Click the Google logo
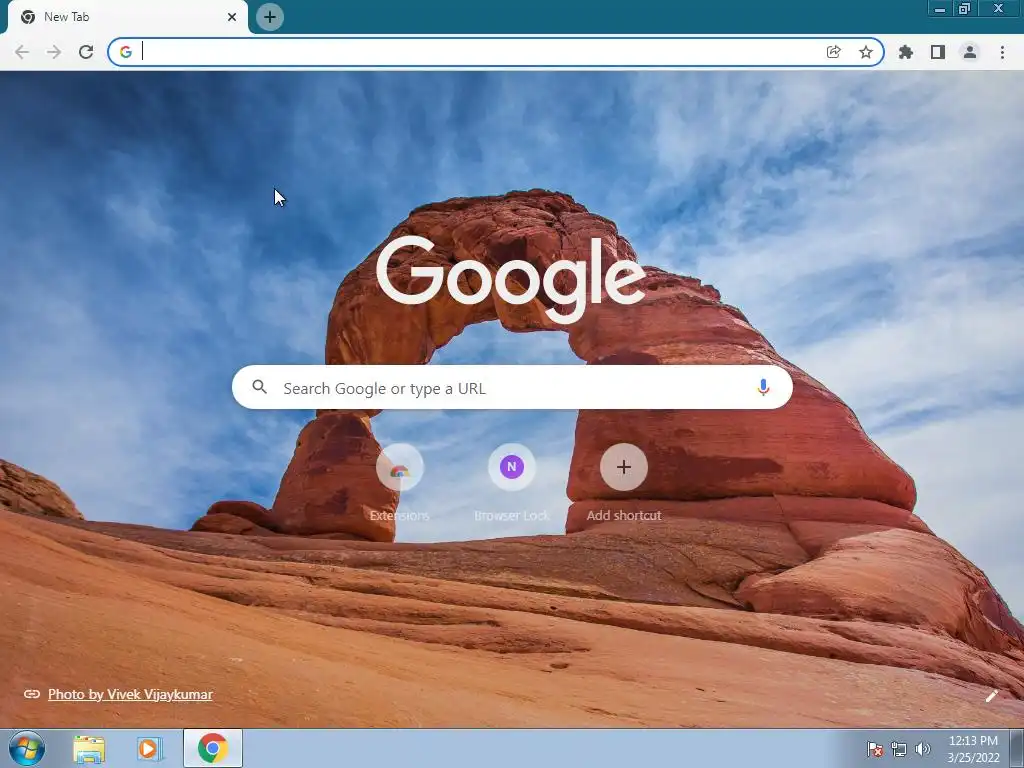 click(511, 279)
